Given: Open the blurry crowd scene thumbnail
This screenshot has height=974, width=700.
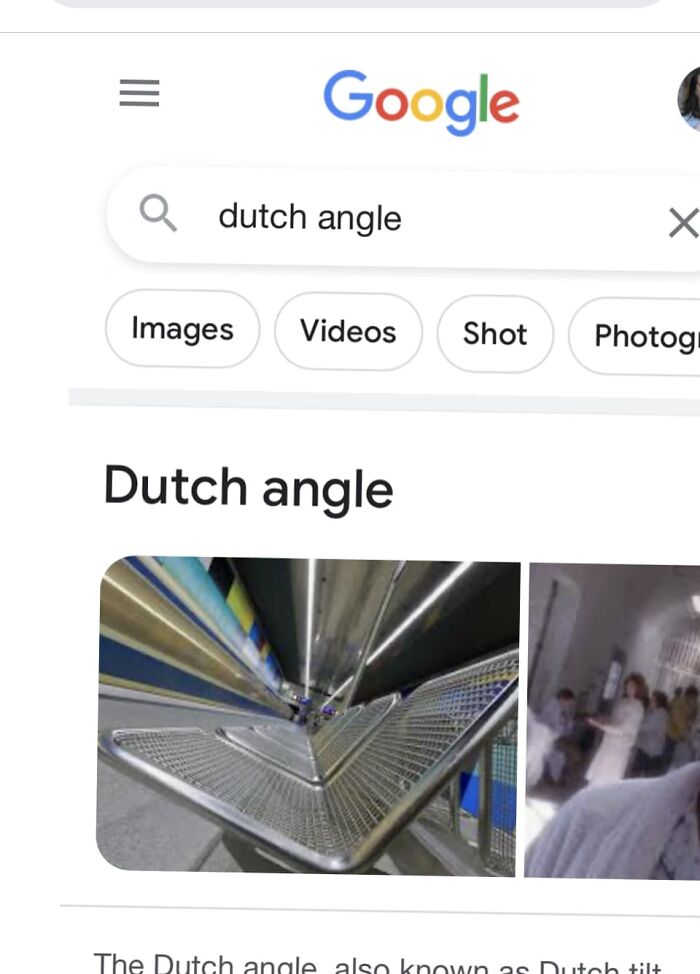Looking at the screenshot, I should (612, 721).
